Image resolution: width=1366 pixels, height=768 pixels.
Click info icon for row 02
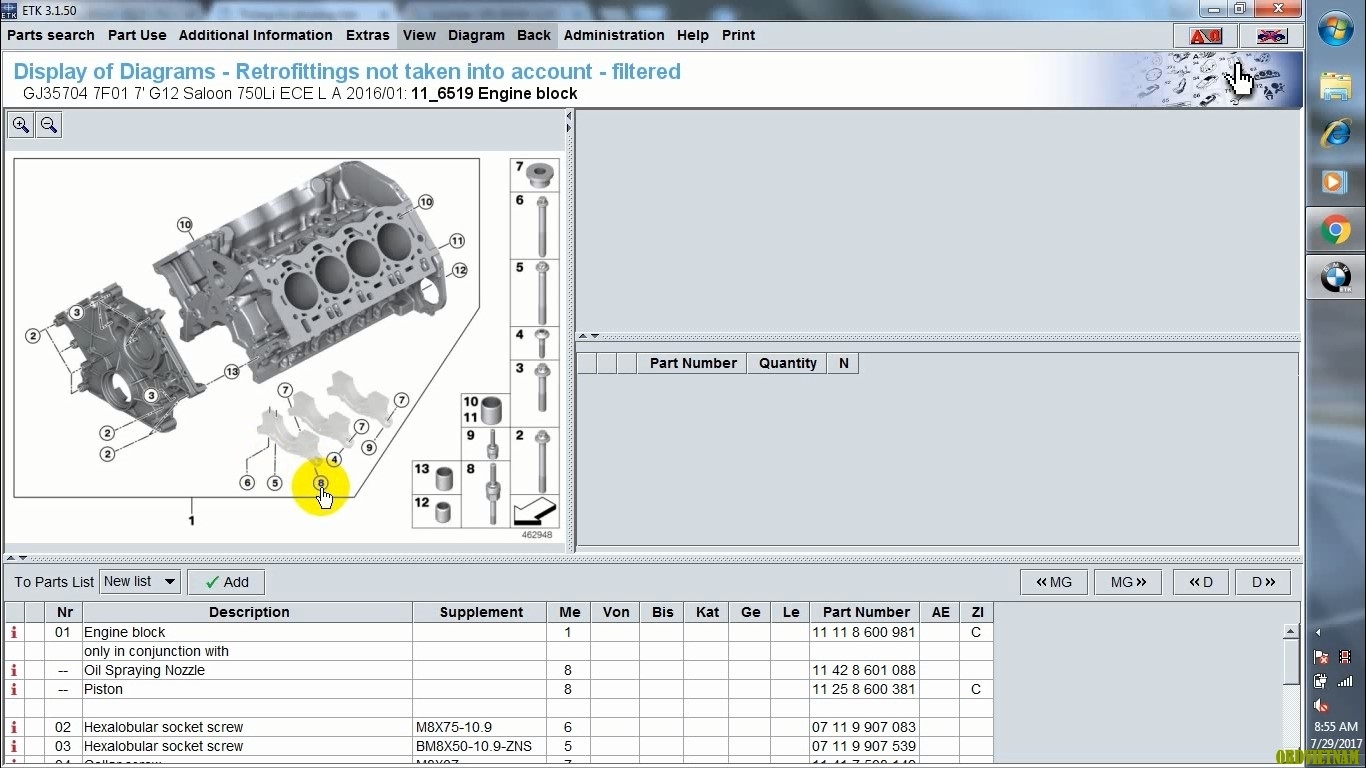(14, 727)
